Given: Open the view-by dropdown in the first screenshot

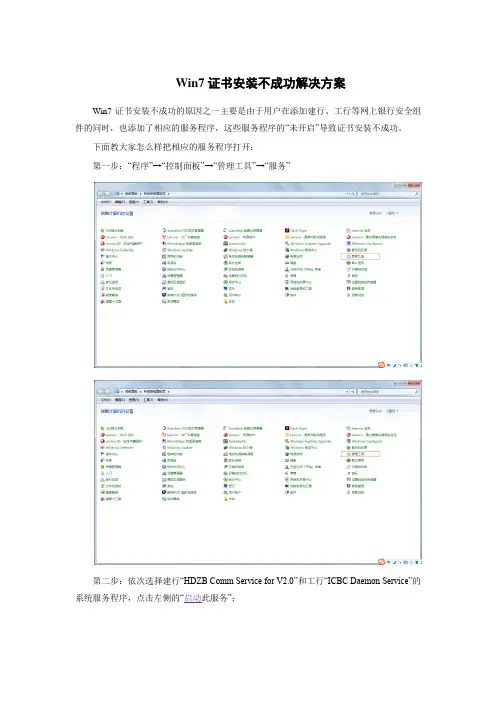Looking at the screenshot, I should (x=393, y=213).
